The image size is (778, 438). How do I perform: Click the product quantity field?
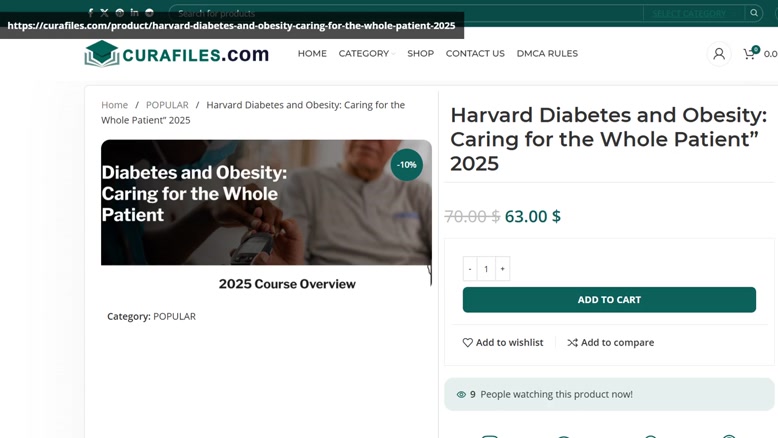click(486, 268)
